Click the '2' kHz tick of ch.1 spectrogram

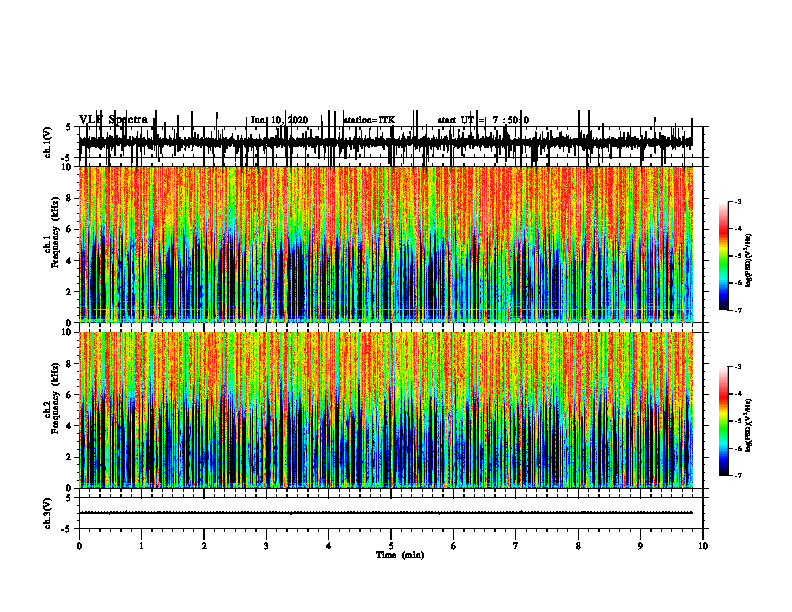tap(70, 292)
